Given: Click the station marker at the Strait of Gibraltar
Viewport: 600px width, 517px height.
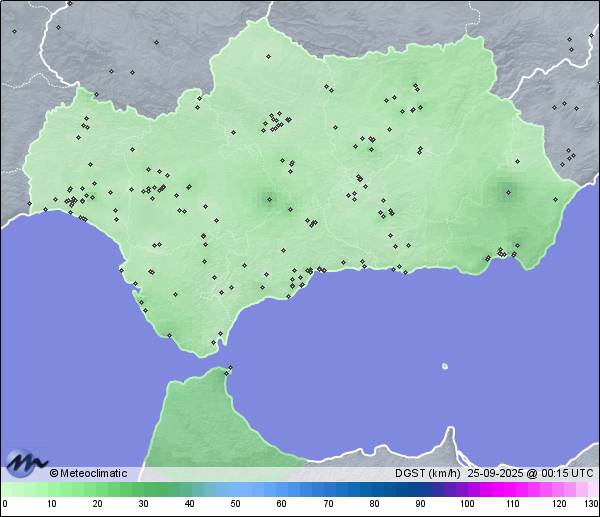Looking at the screenshot, I should (x=229, y=370).
